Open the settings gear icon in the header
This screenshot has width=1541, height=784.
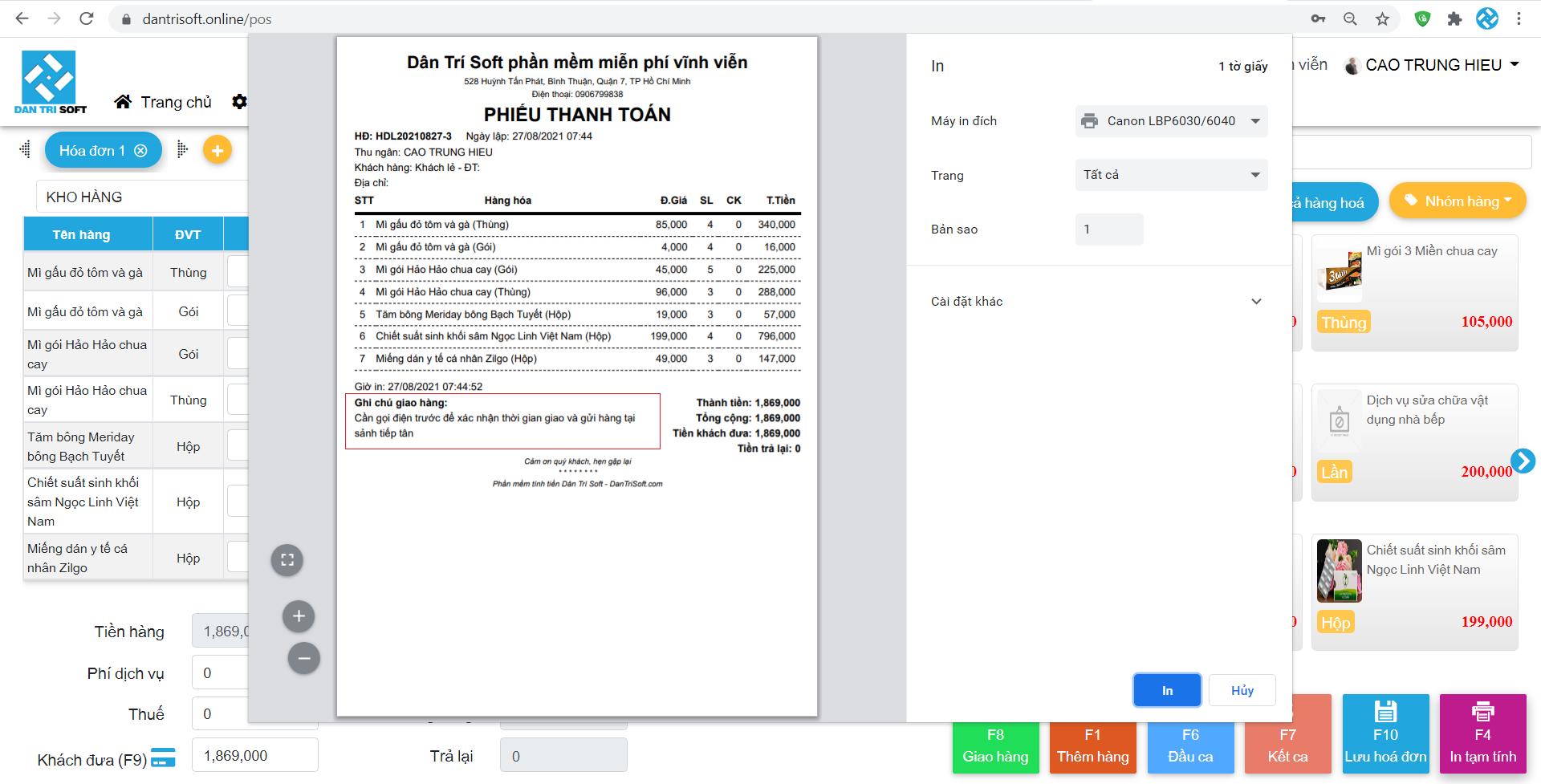(x=239, y=102)
